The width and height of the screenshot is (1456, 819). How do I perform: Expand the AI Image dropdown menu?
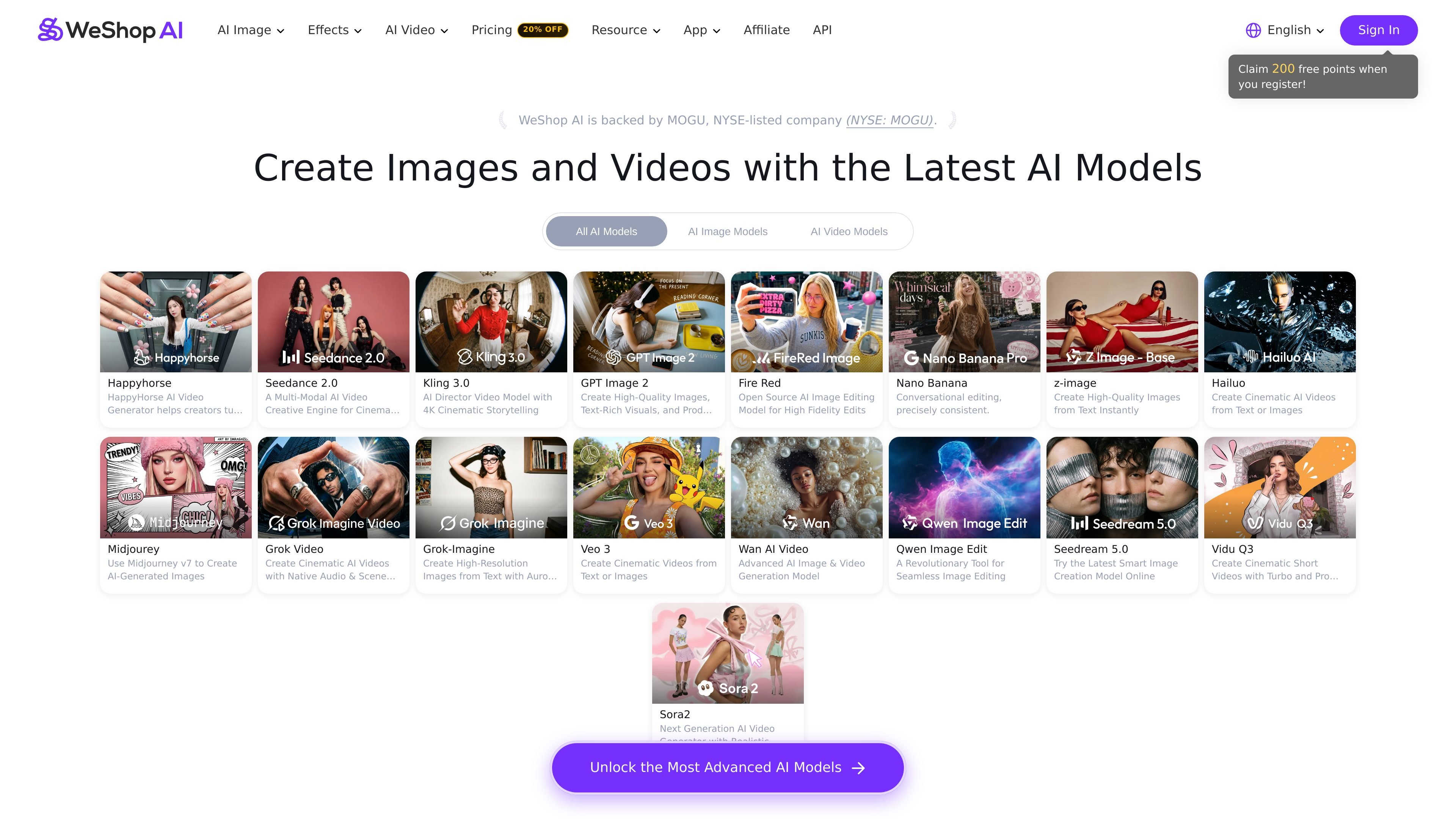(x=251, y=30)
